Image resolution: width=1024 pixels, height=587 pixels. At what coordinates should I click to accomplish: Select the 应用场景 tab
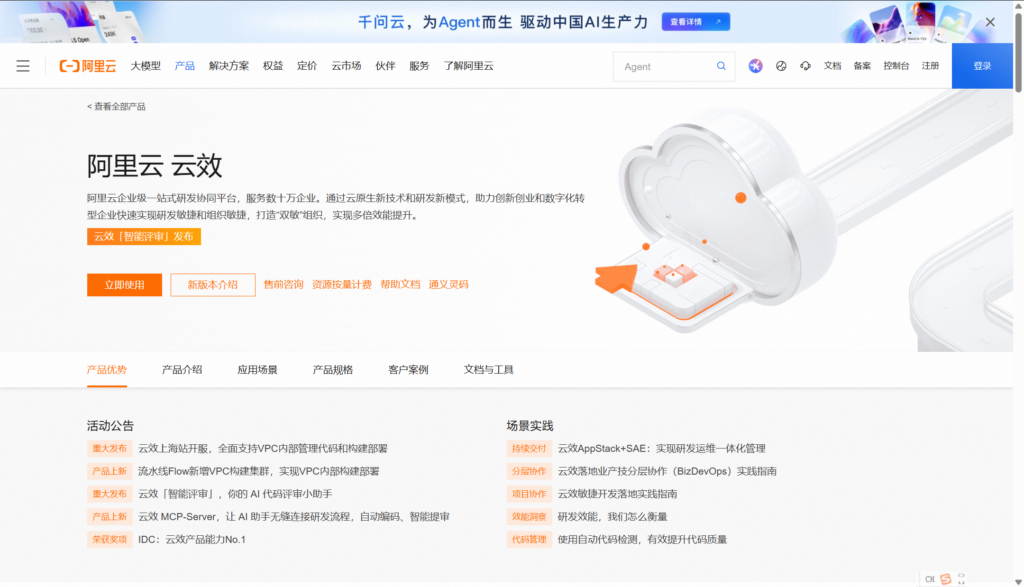pos(257,370)
